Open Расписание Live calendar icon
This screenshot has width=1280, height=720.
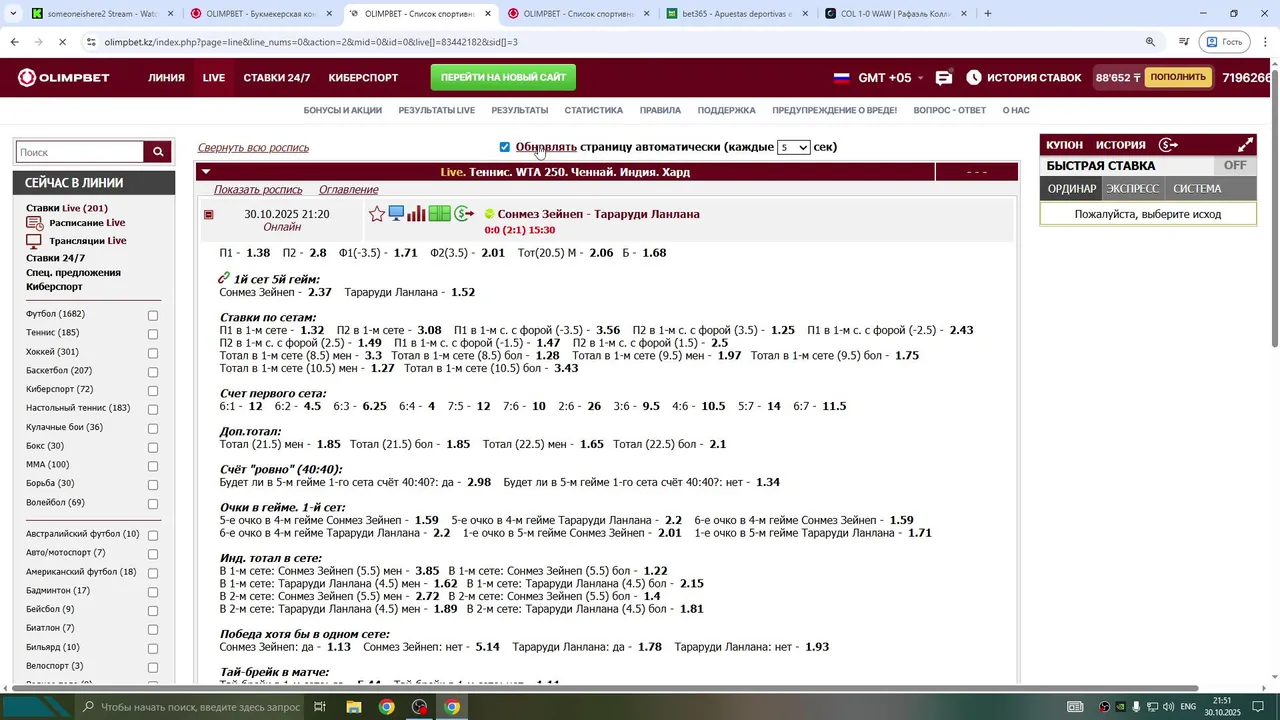[34, 223]
